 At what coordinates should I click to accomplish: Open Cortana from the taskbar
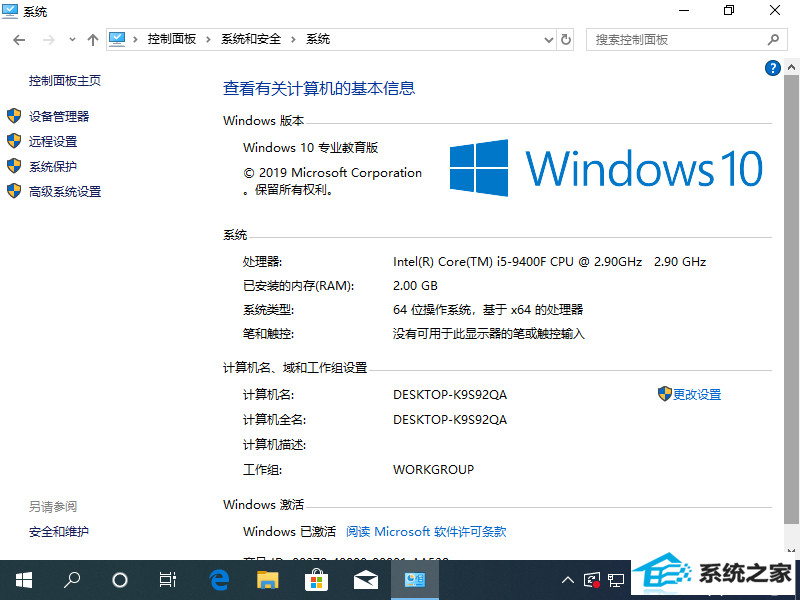click(x=119, y=580)
